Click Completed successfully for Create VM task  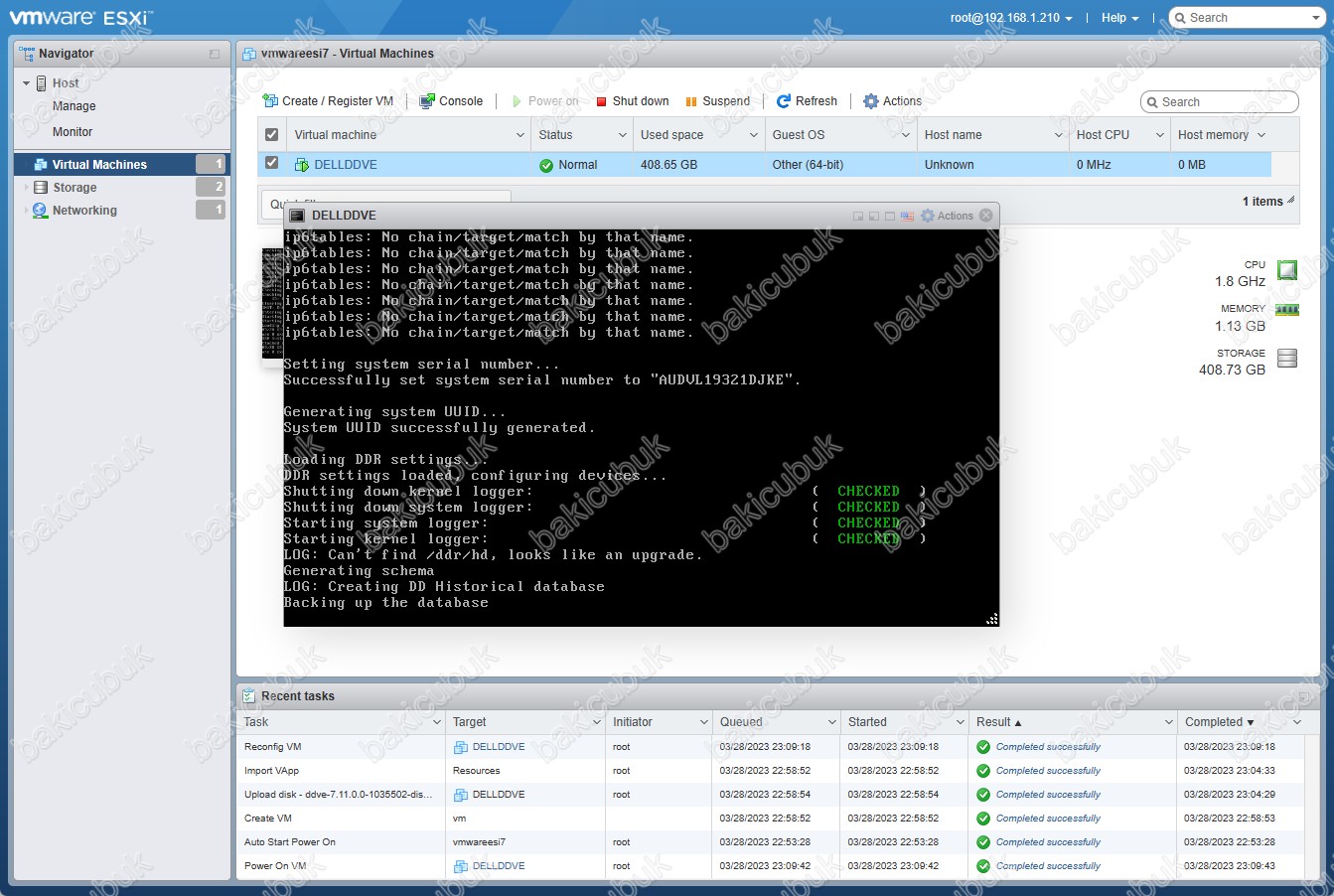(1048, 819)
